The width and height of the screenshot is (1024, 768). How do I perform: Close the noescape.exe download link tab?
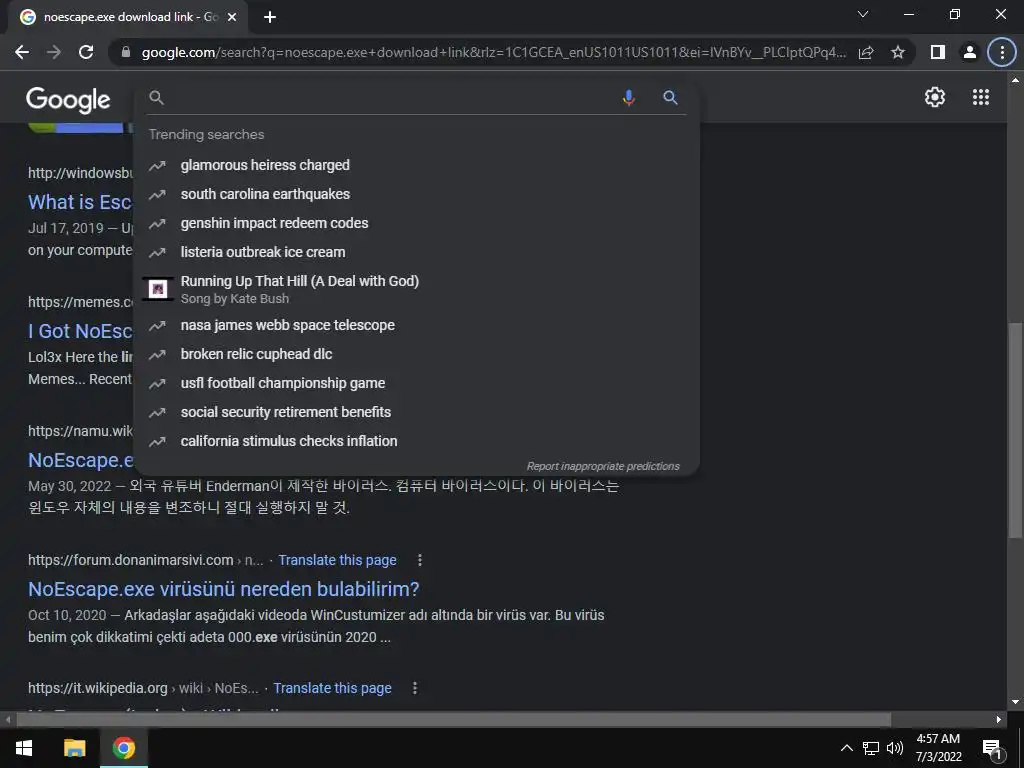(232, 17)
